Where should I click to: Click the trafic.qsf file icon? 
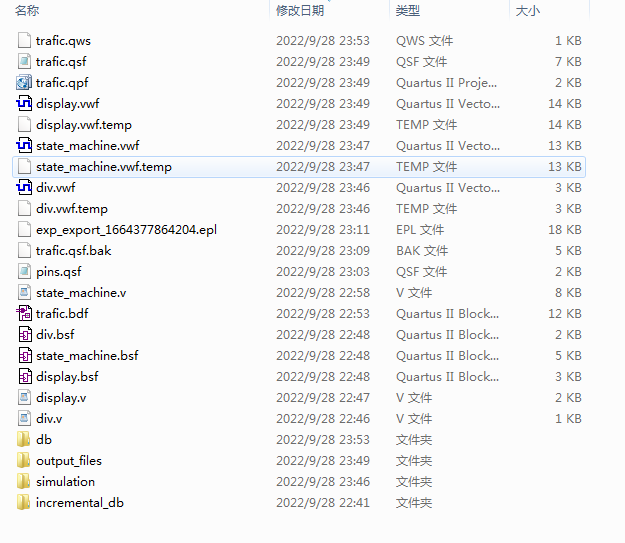click(24, 61)
